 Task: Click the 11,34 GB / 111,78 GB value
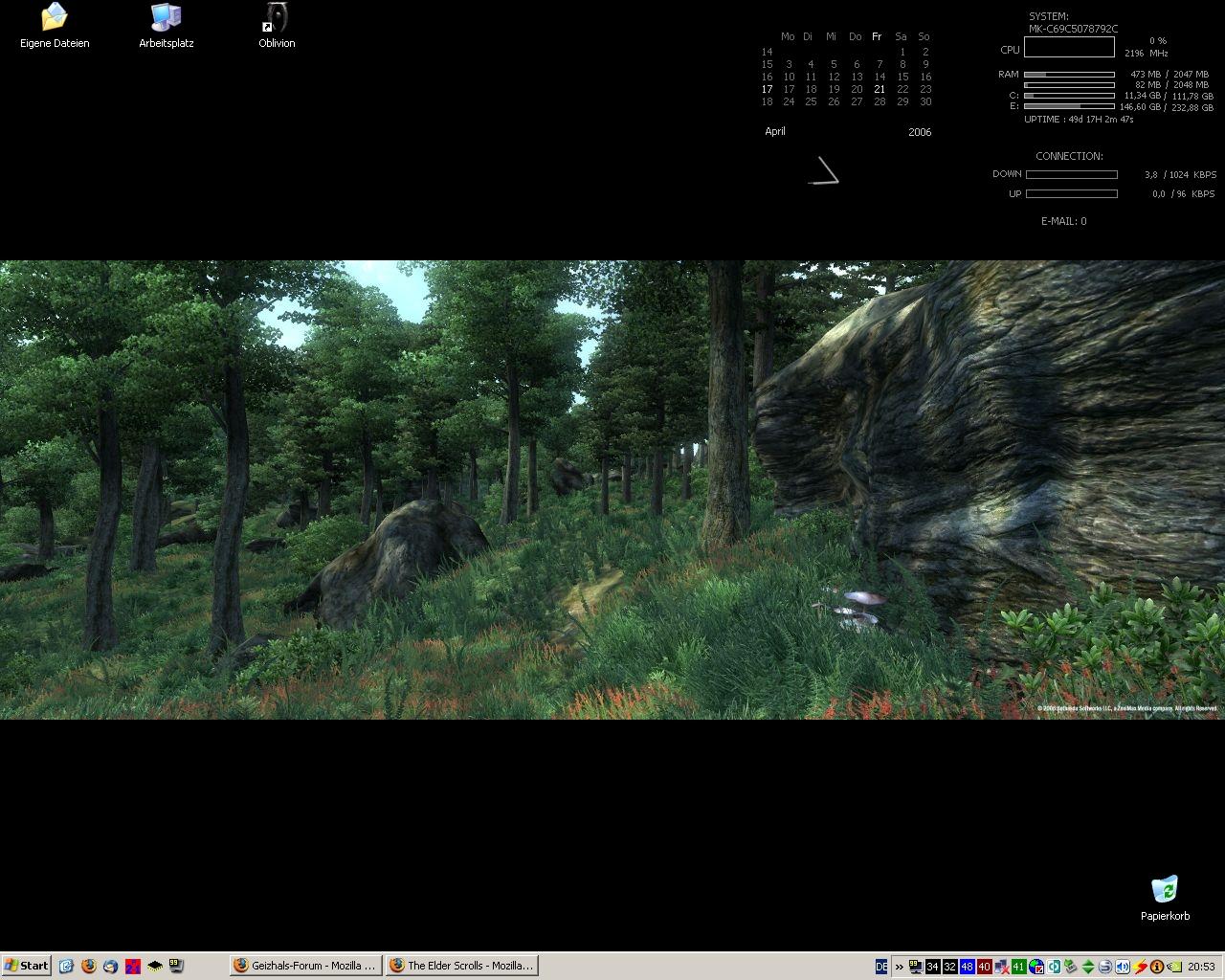pos(1169,96)
